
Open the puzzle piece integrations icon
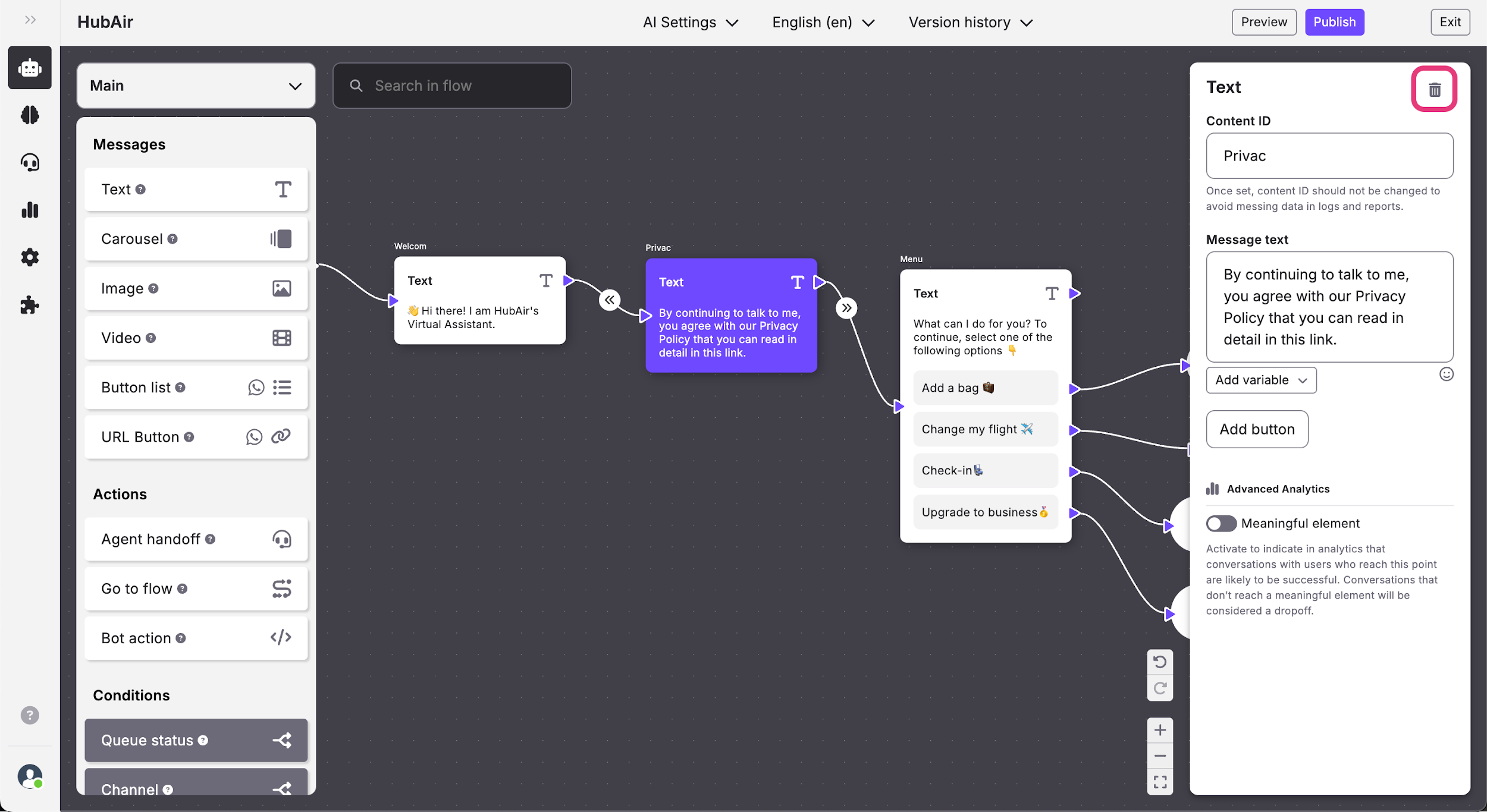[x=30, y=305]
